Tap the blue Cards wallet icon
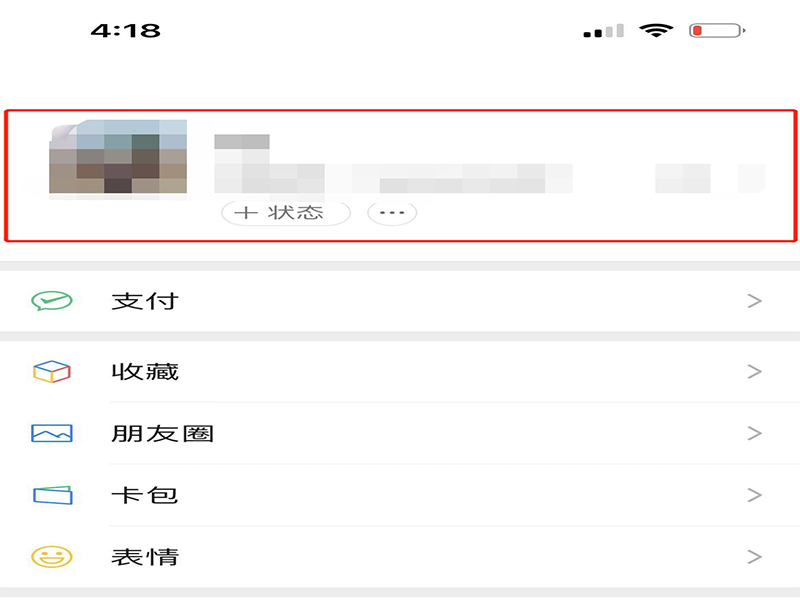The image size is (800, 600). (x=53, y=495)
